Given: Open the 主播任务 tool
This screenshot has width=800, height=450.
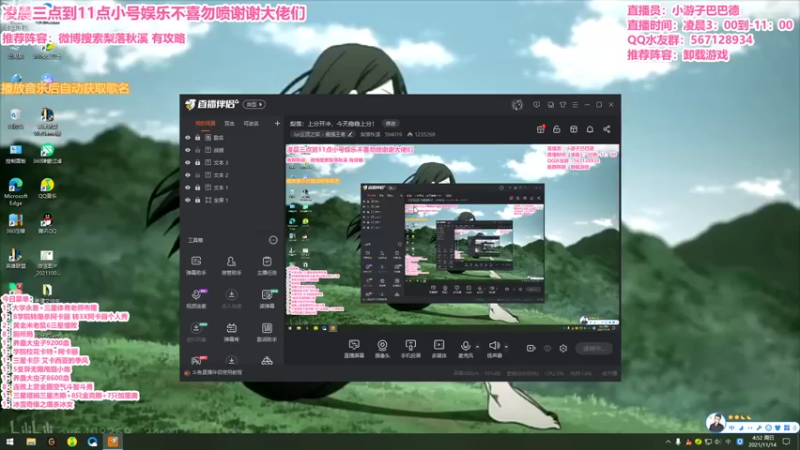Looking at the screenshot, I should (267, 266).
